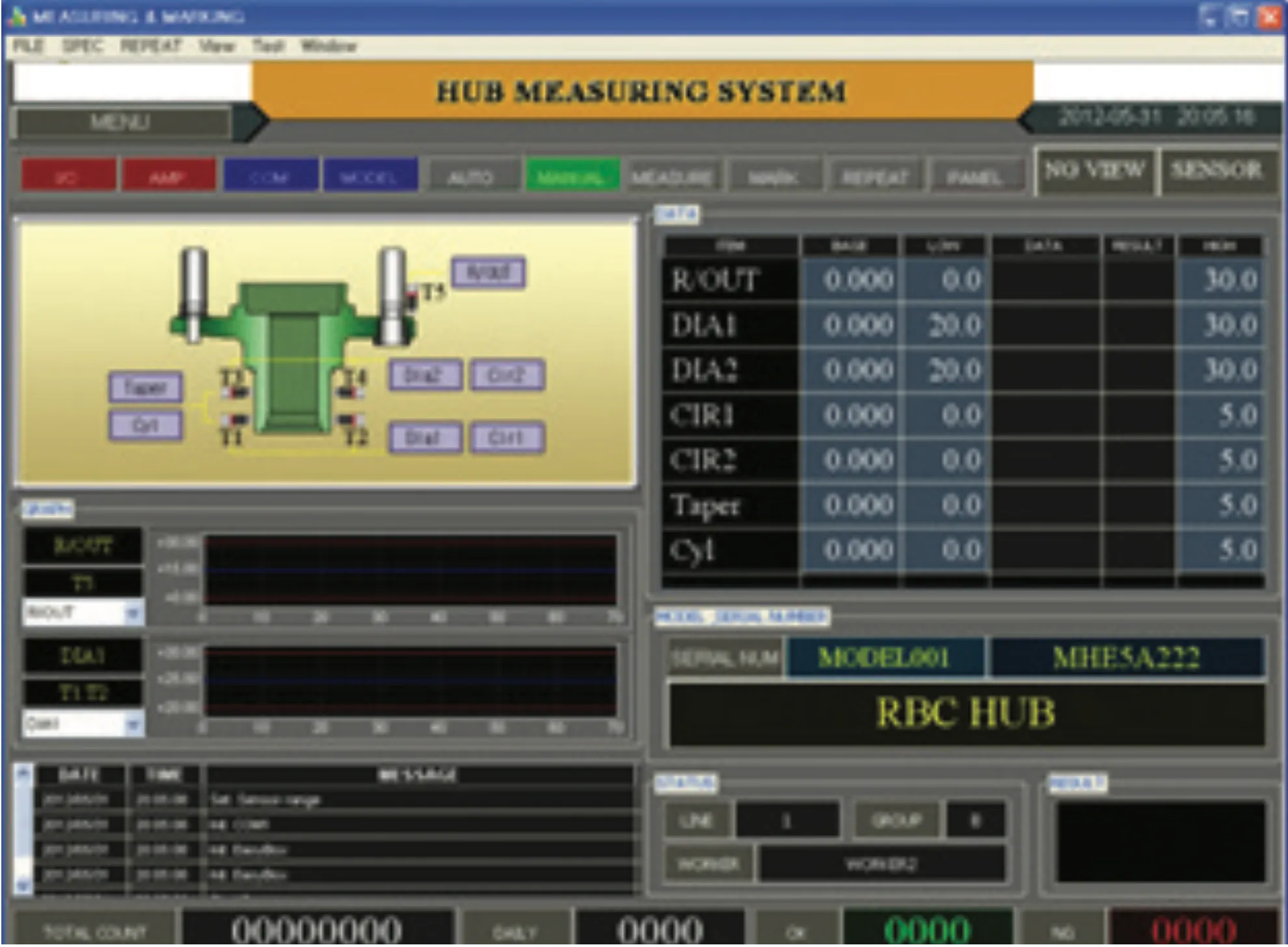The height and width of the screenshot is (947, 1288).
Task: Toggle the red AMP status button
Action: coord(168,177)
